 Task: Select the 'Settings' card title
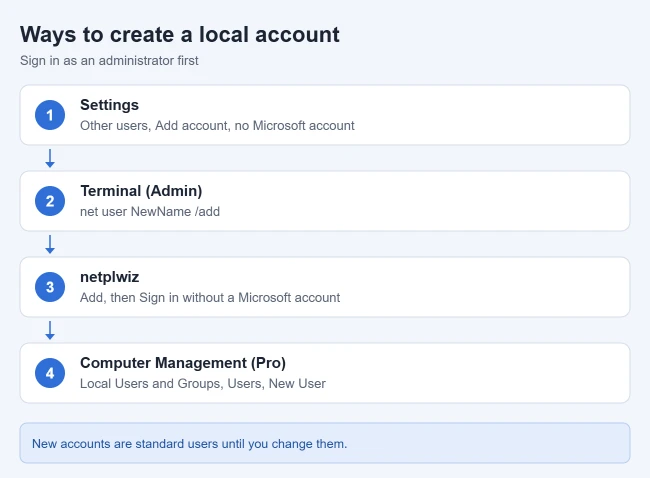[109, 105]
